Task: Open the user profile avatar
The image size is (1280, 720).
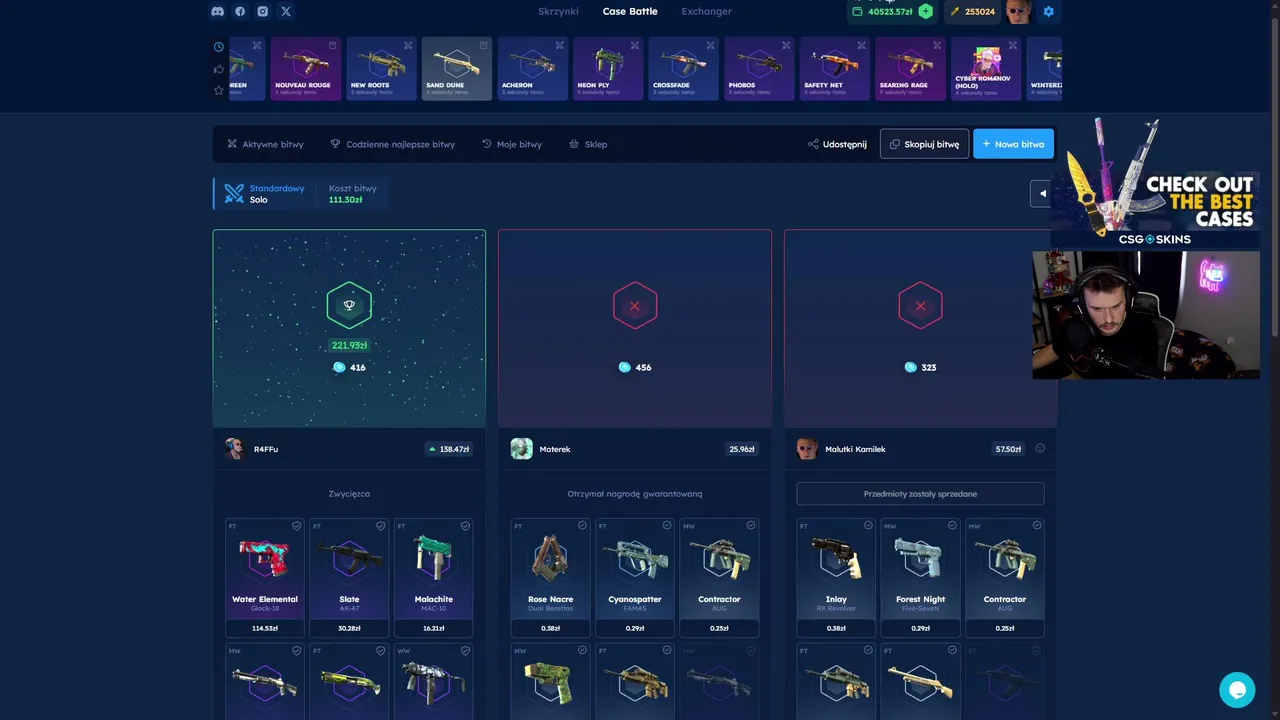Action: coord(1019,11)
